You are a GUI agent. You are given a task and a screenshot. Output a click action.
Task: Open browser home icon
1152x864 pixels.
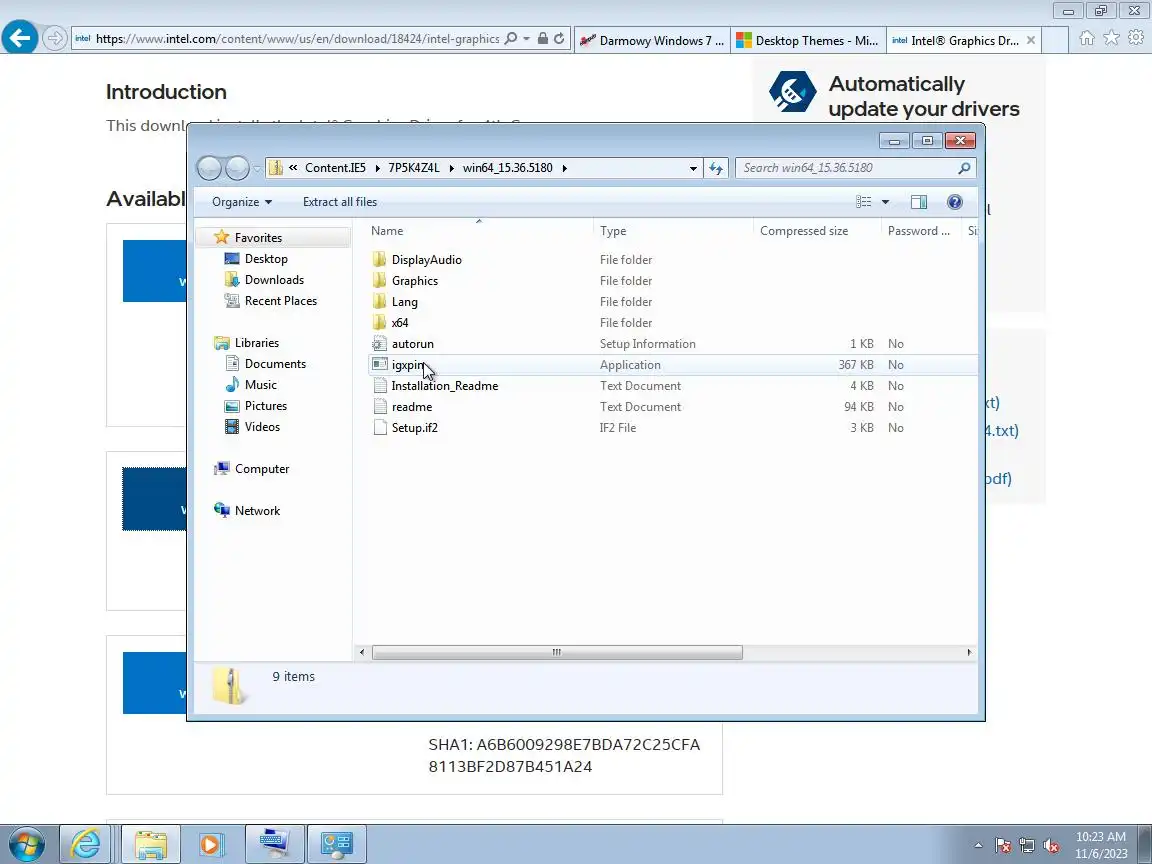point(1087,38)
